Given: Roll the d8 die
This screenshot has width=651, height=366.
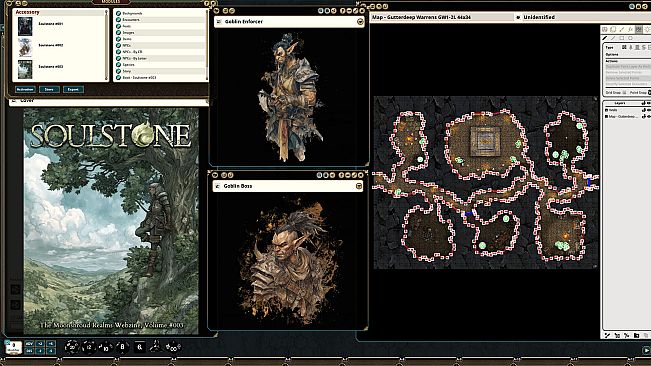Looking at the screenshot, I should coord(122,347).
